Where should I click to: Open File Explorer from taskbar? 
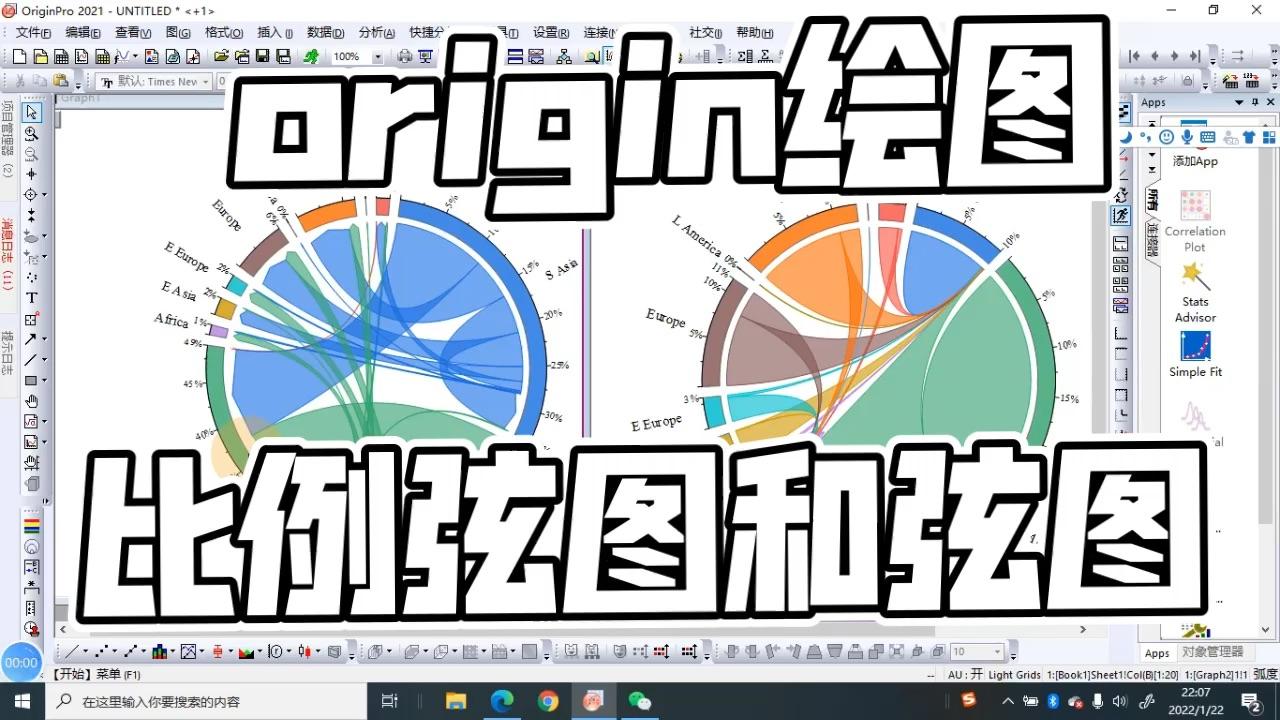tap(455, 701)
